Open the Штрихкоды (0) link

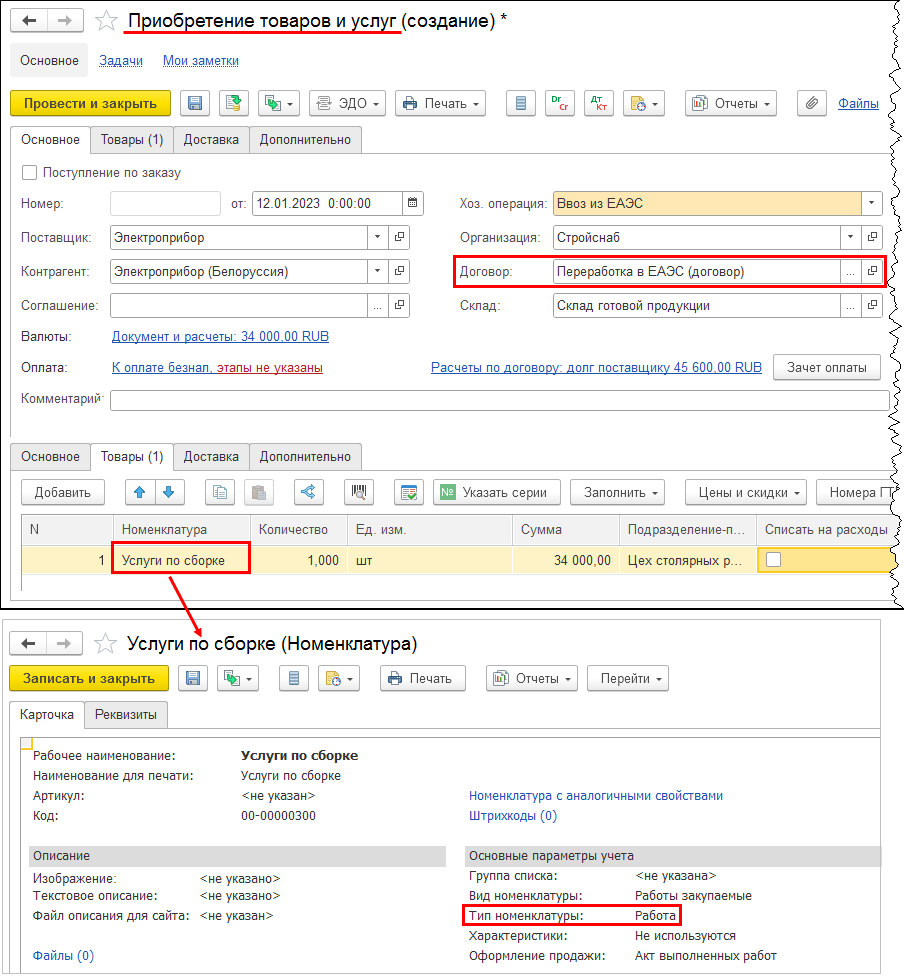[513, 815]
